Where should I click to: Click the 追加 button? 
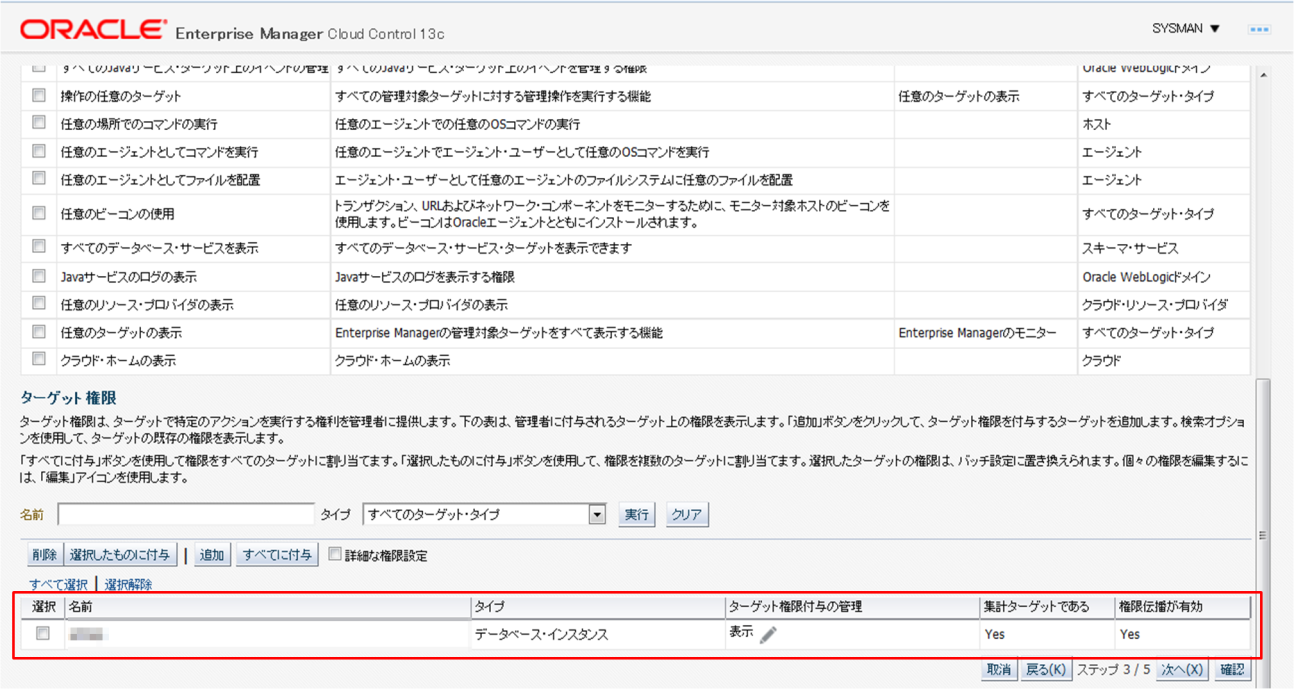(212, 555)
